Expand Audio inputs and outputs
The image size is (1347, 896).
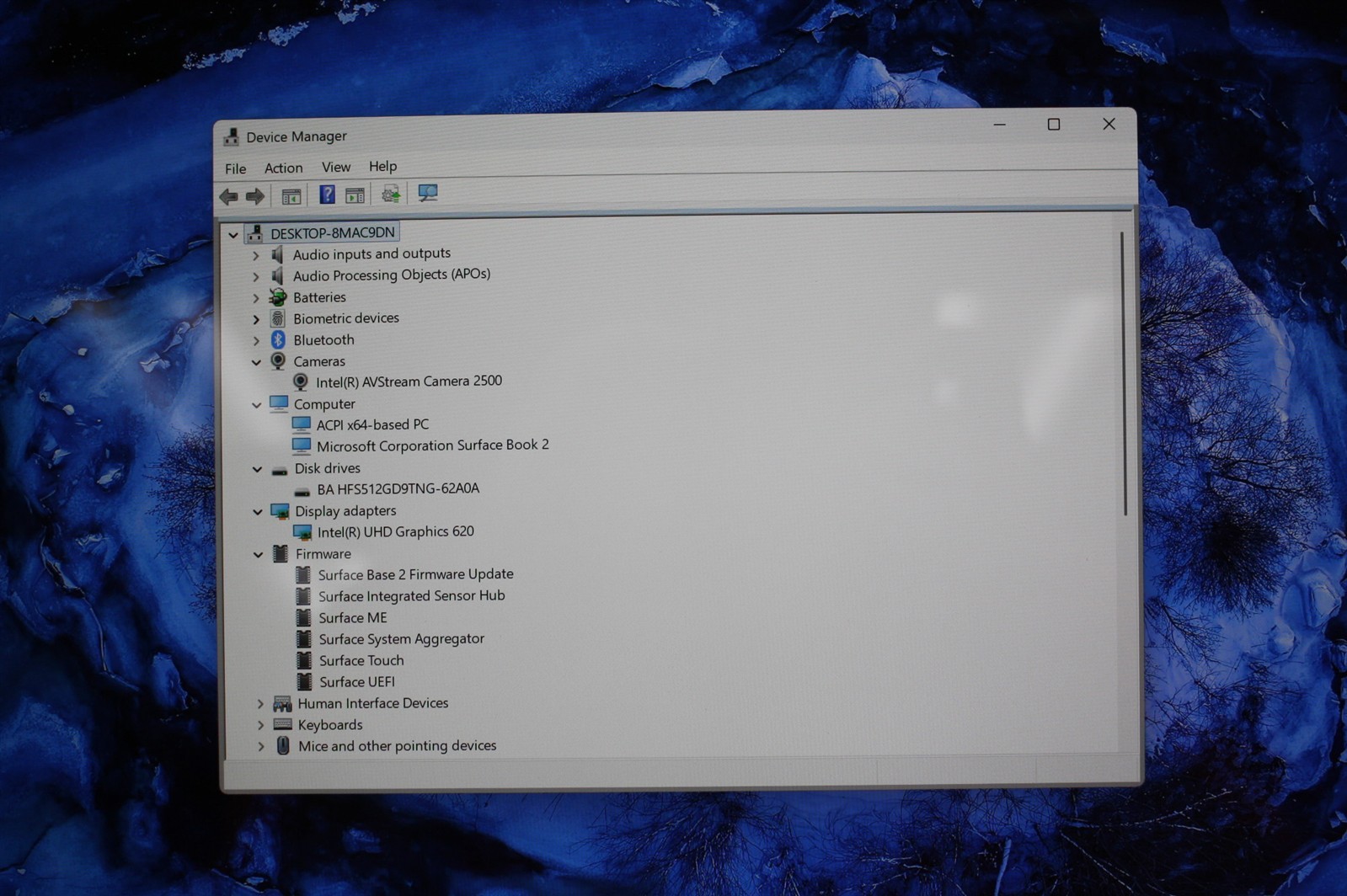click(256, 255)
